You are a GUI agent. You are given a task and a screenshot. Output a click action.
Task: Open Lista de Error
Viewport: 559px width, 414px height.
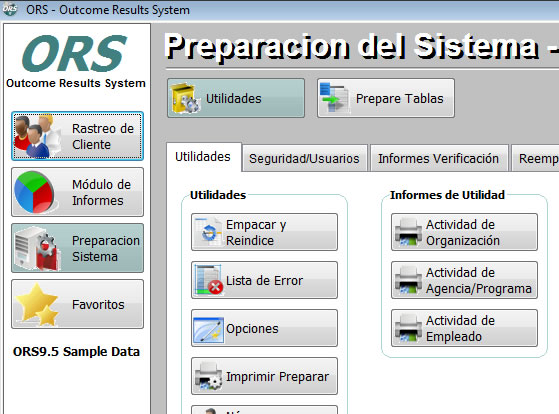(264, 280)
